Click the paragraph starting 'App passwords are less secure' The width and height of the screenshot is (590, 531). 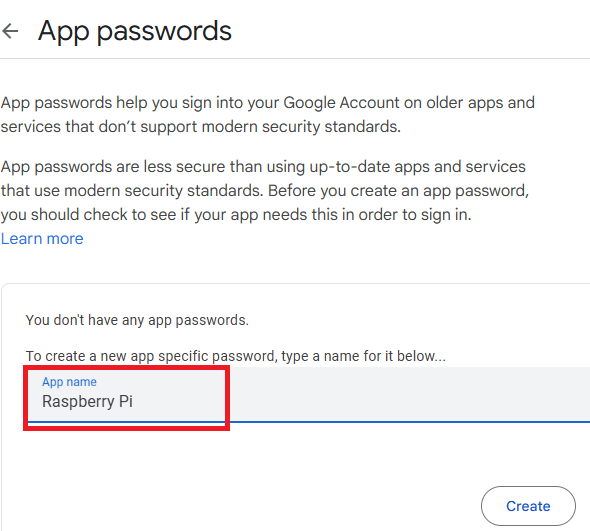pyautogui.click(x=265, y=191)
